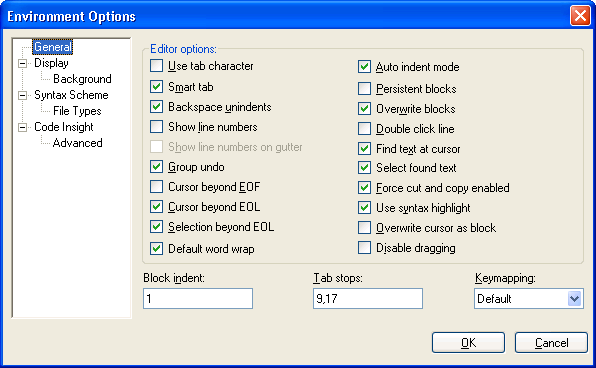Open Code Insight settings
596x368 pixels.
pyautogui.click(x=63, y=127)
